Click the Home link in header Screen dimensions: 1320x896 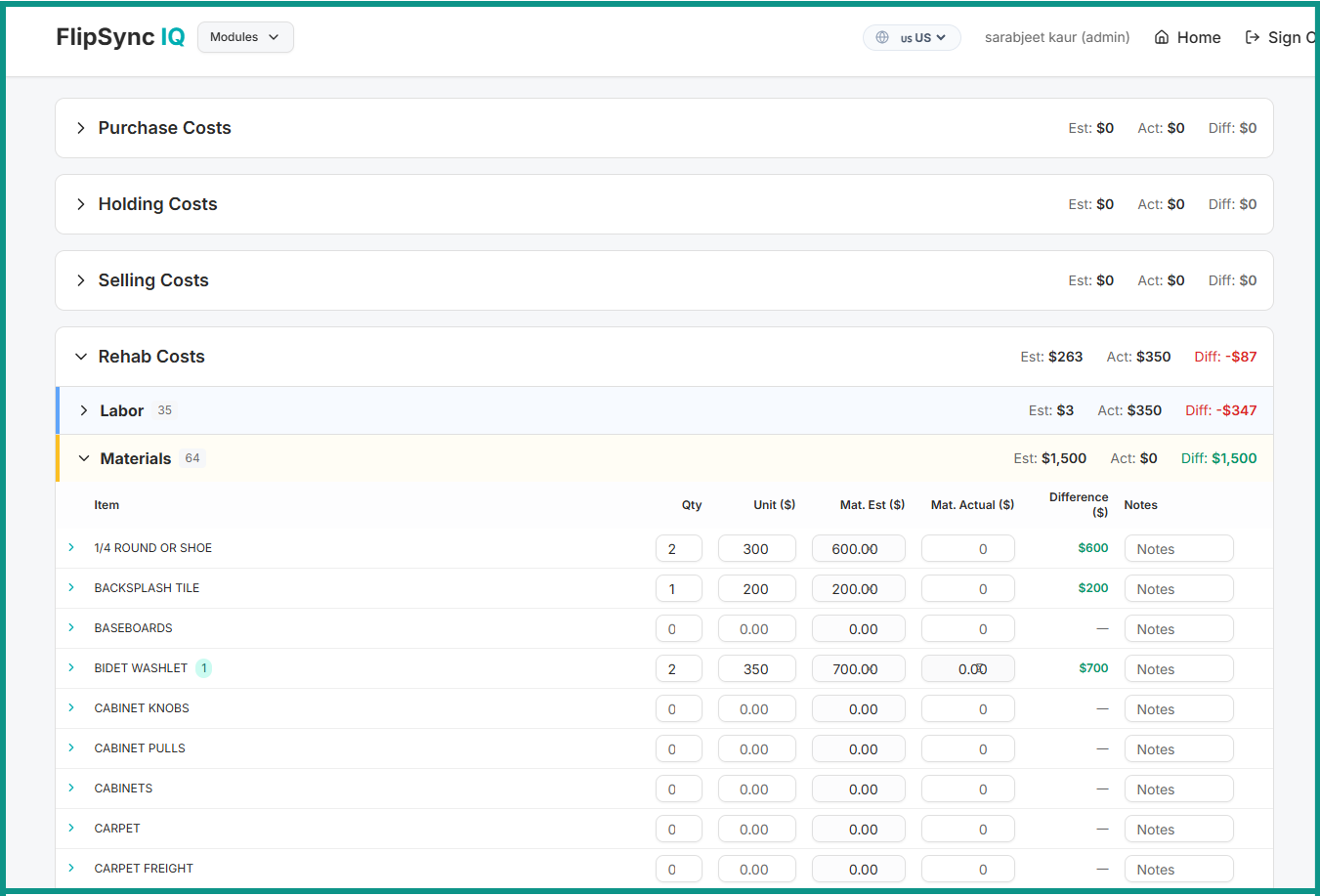click(1198, 37)
